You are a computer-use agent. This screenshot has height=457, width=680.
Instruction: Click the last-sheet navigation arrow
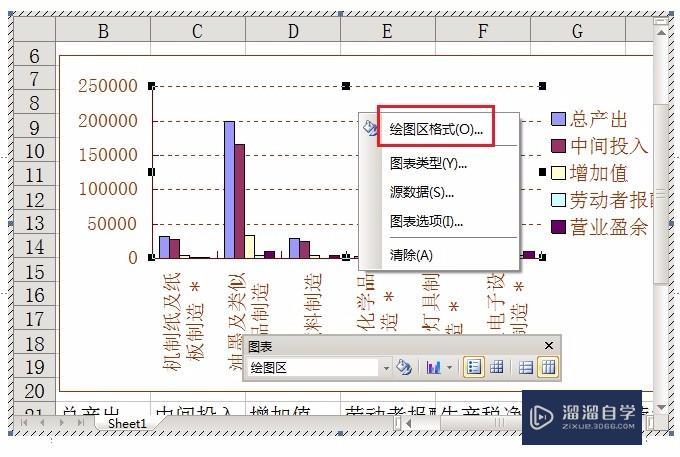80,422
